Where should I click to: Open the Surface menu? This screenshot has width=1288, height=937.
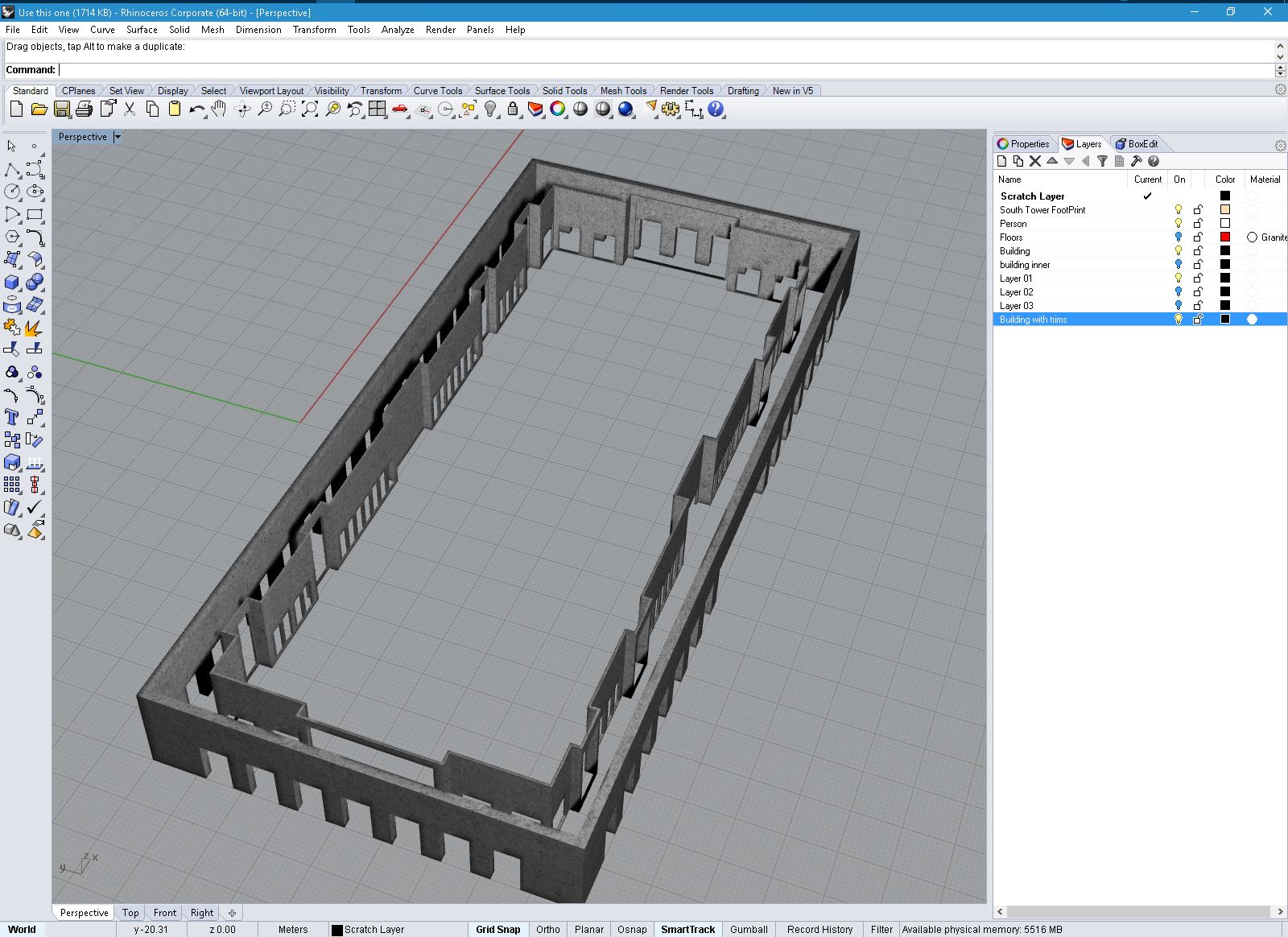click(x=142, y=29)
